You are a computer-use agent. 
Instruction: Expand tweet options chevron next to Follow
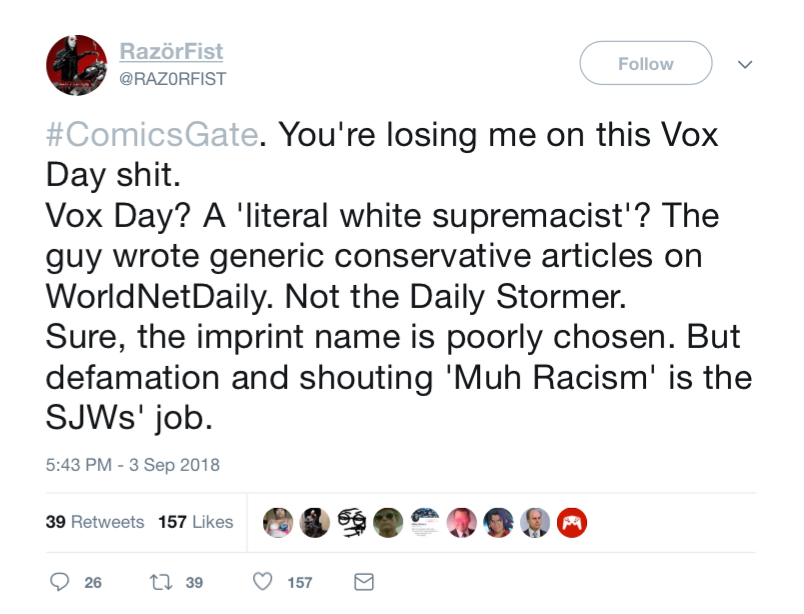[745, 64]
